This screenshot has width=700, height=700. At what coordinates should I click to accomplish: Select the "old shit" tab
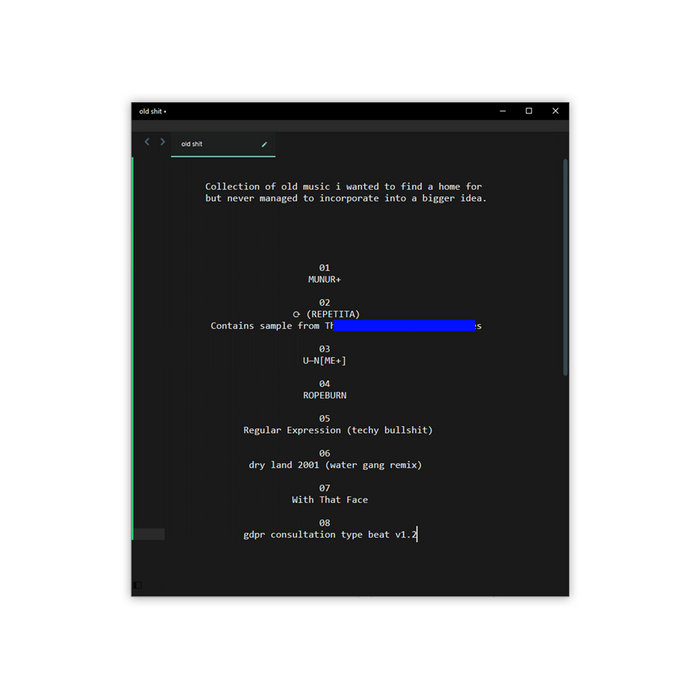pyautogui.click(x=192, y=144)
